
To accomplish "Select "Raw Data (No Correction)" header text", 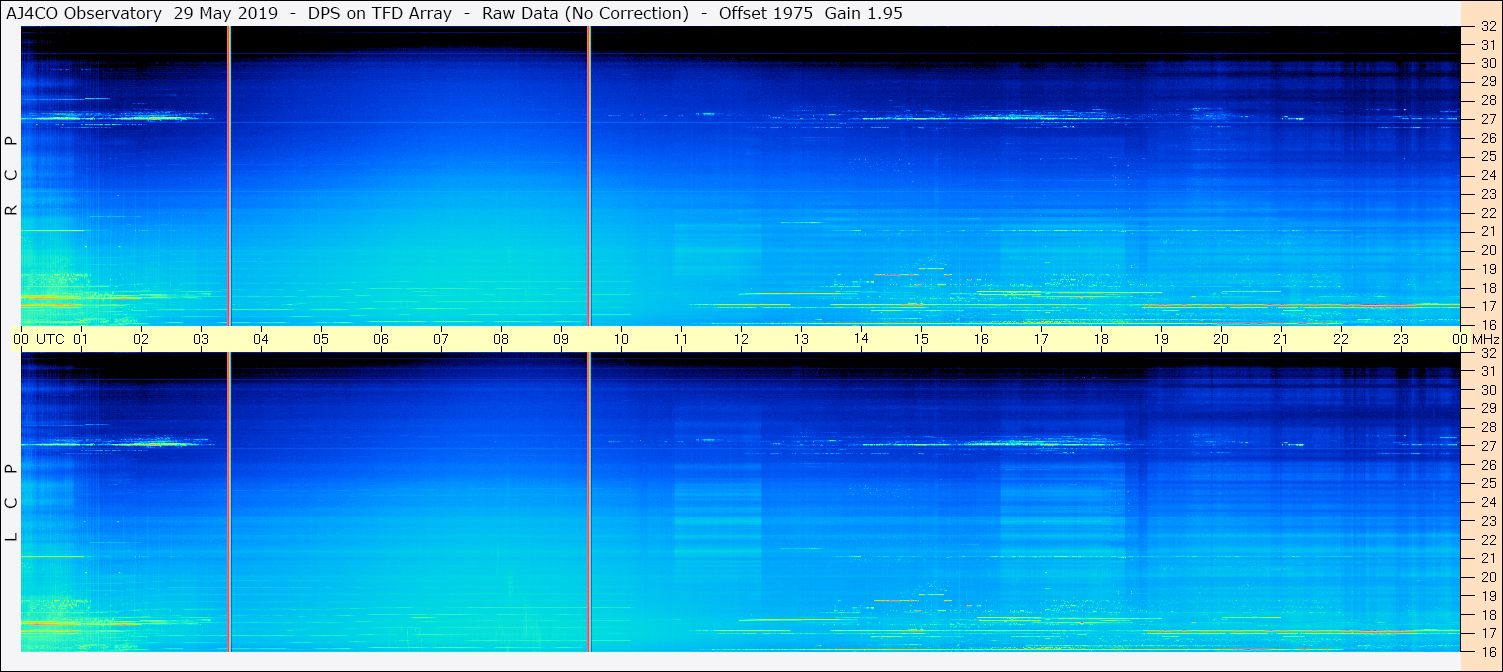I will point(585,13).
